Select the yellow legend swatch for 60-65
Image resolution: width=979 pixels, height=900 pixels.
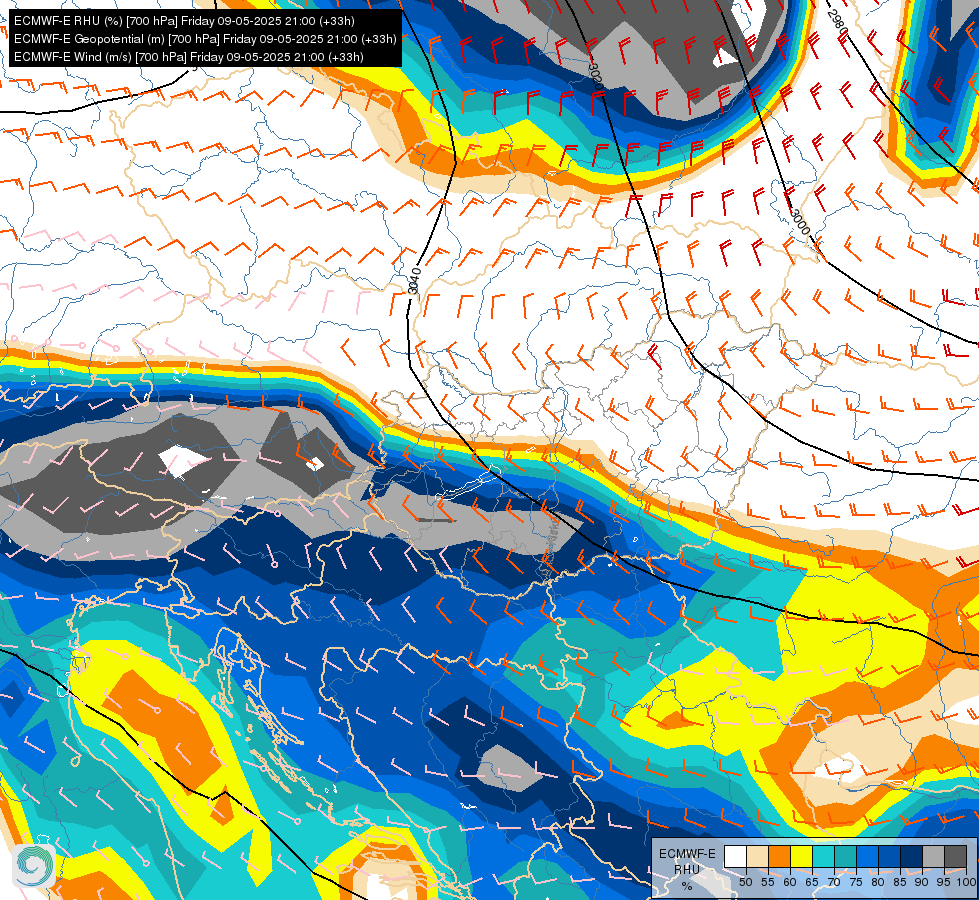tap(802, 856)
